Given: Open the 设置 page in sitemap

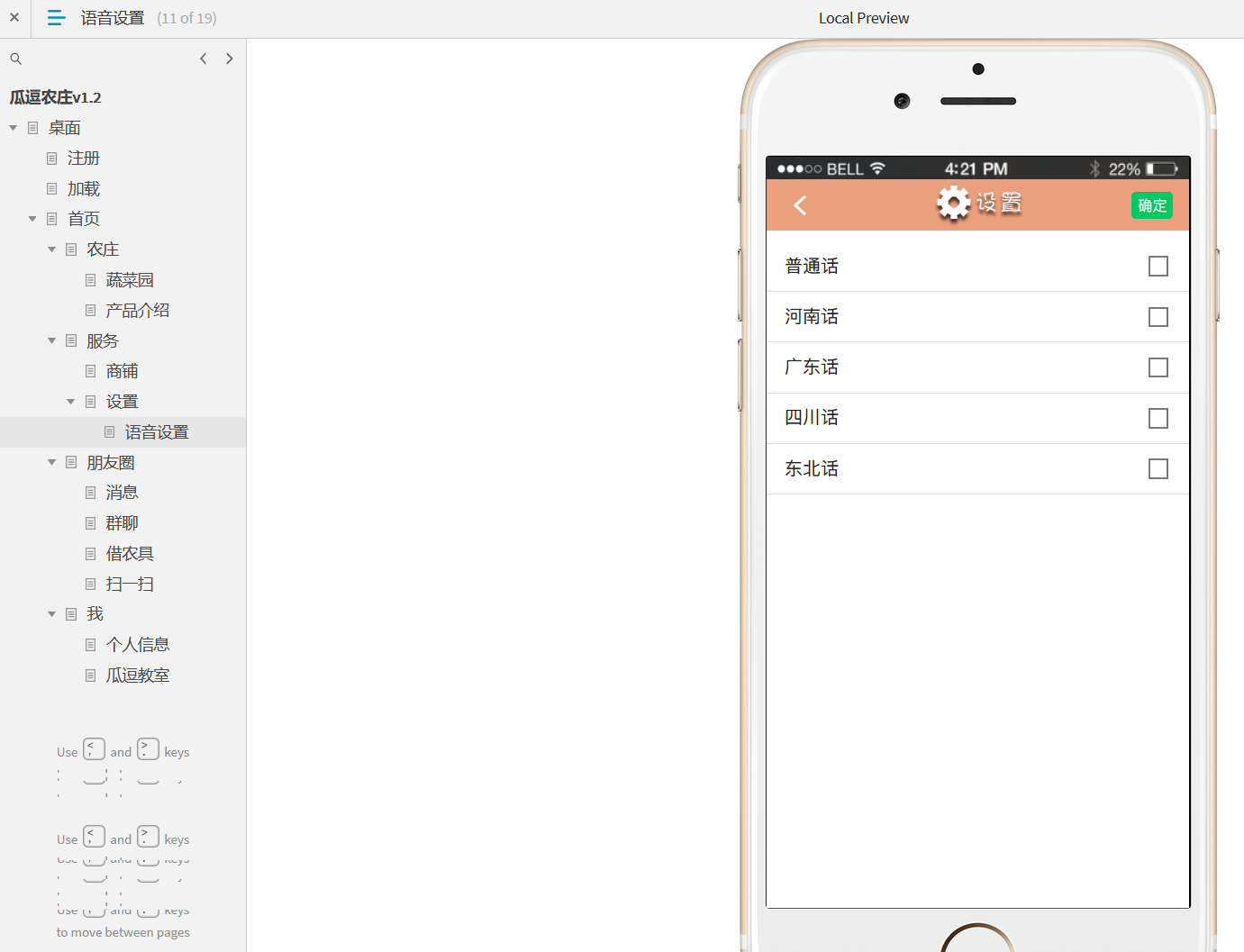Looking at the screenshot, I should (x=122, y=402).
